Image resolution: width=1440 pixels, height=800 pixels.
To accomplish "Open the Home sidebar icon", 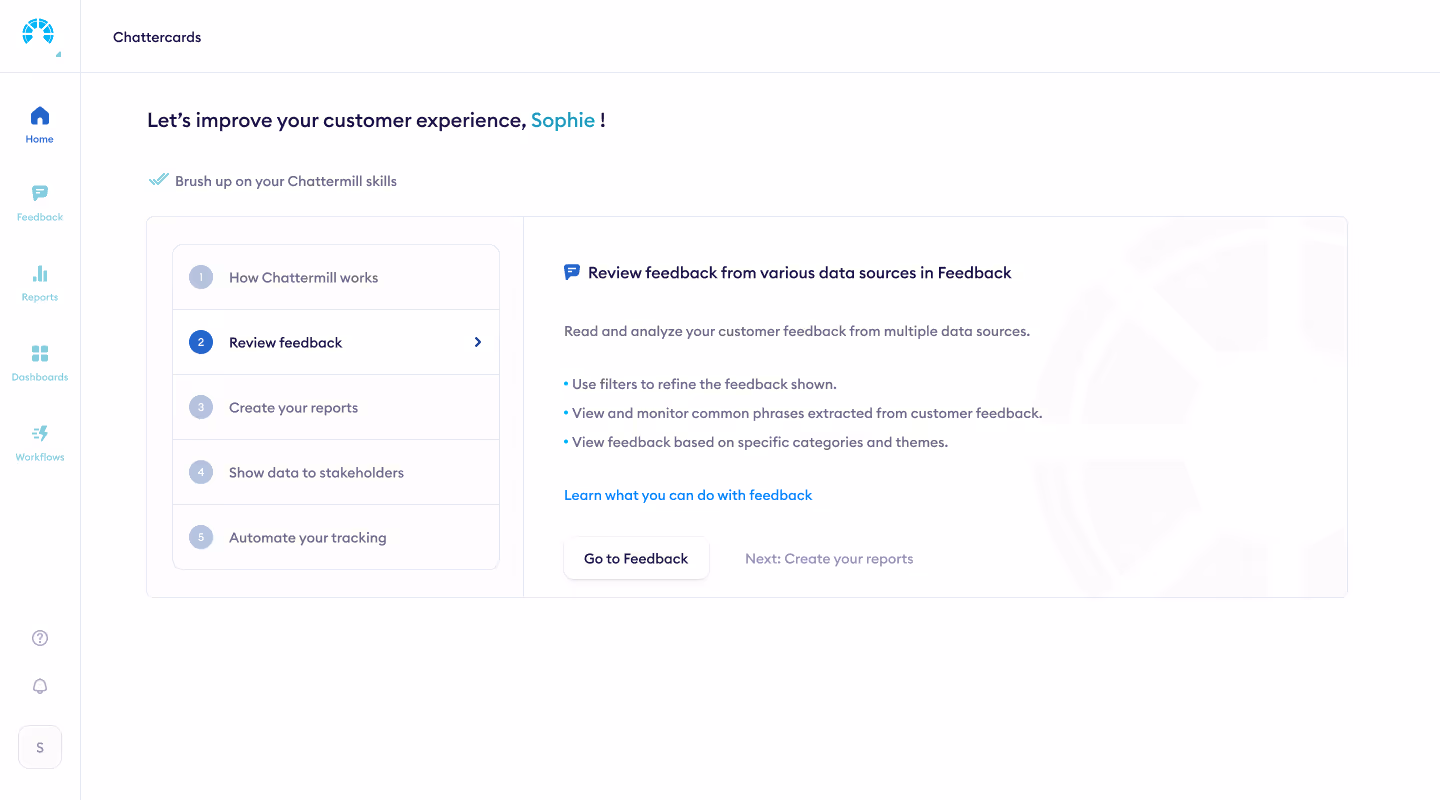I will [x=40, y=115].
